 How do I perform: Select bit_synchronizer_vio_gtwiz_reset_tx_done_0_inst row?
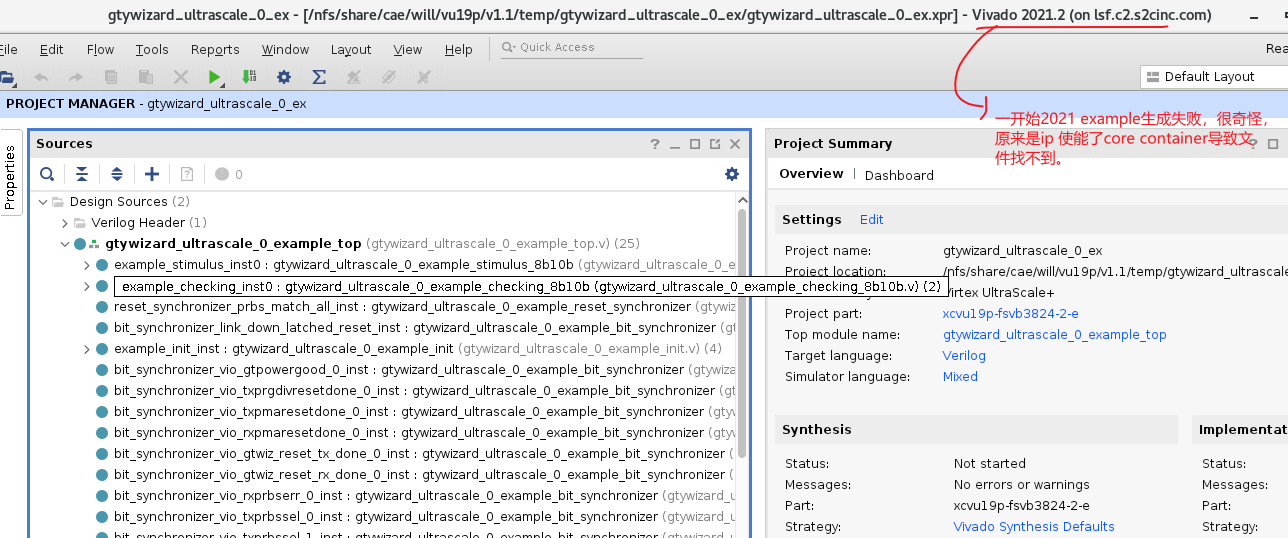pyautogui.click(x=416, y=454)
